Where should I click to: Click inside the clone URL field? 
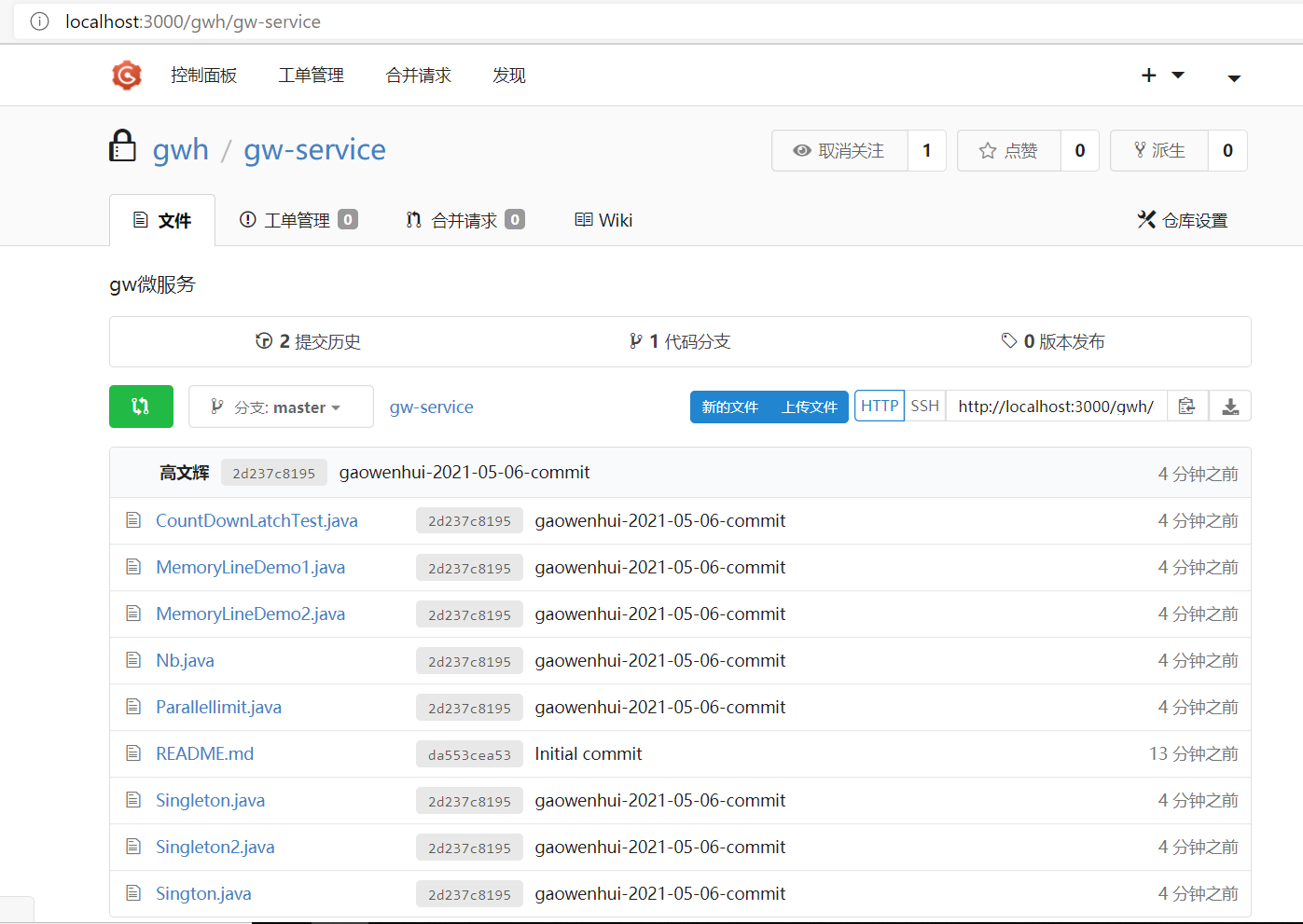point(1054,406)
